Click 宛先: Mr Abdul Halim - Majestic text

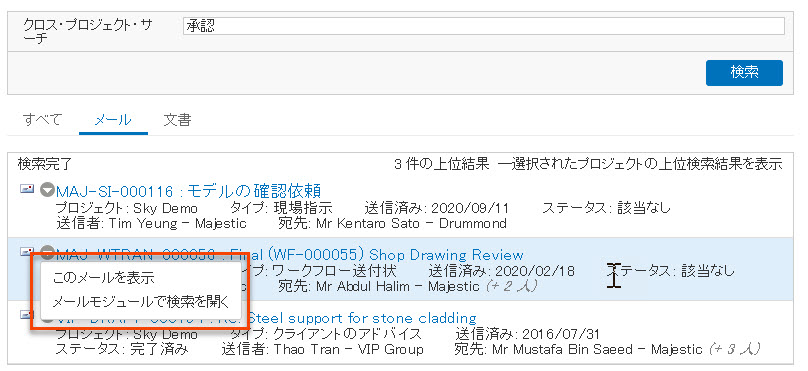(x=379, y=286)
